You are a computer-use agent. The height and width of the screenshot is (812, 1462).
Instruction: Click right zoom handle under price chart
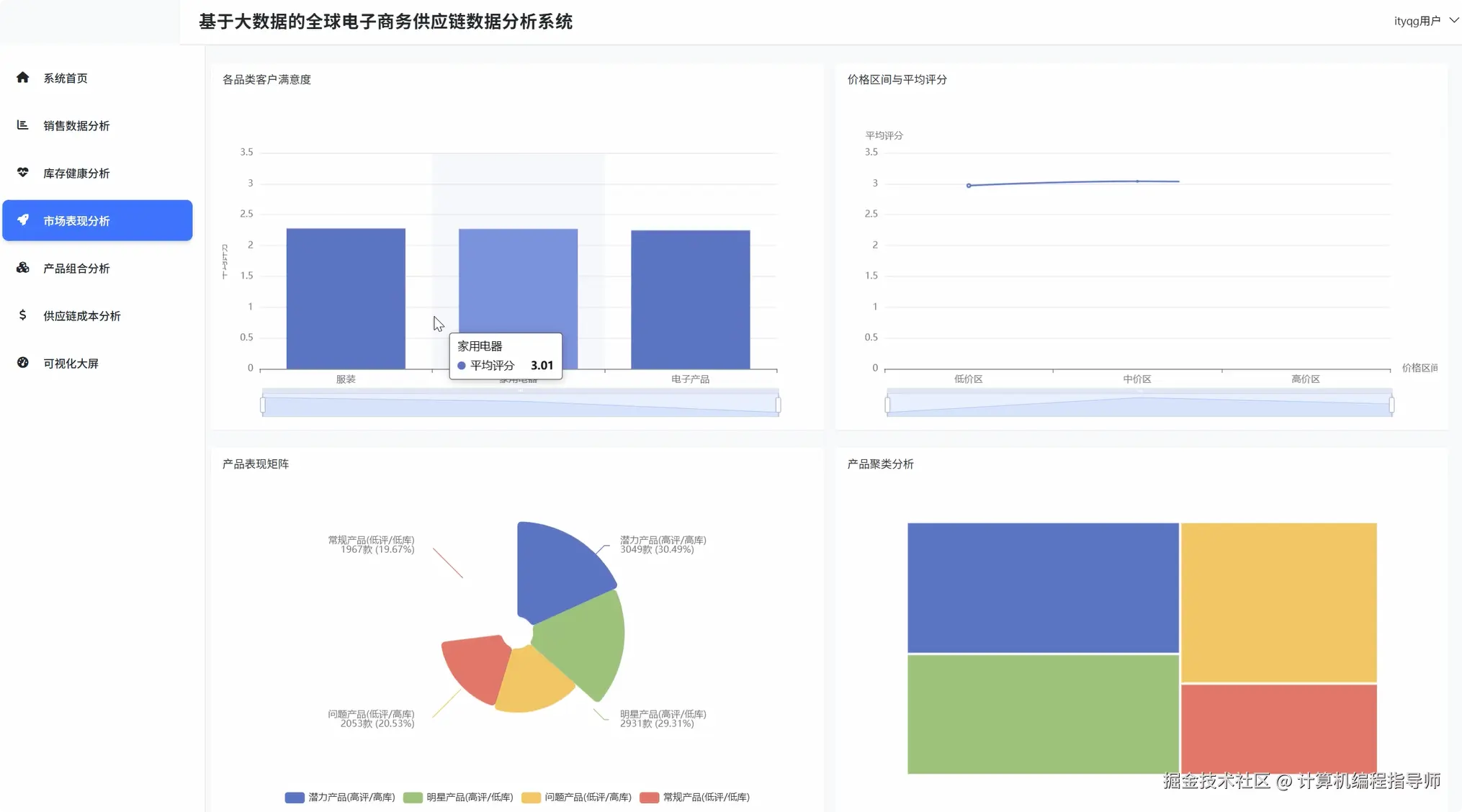1391,405
